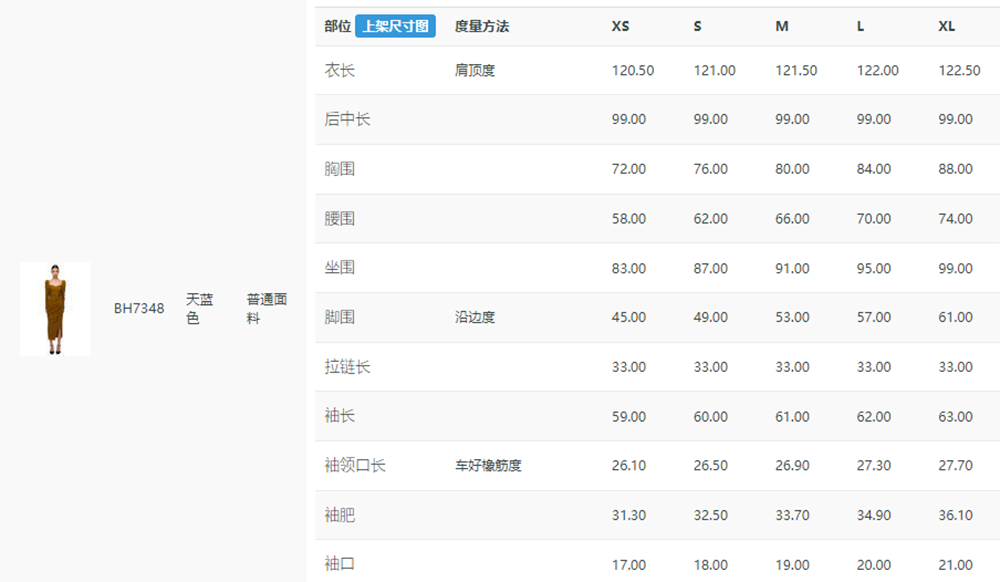Viewport: 1000px width, 582px height.
Task: Select the 袖口 row label
Action: (339, 564)
